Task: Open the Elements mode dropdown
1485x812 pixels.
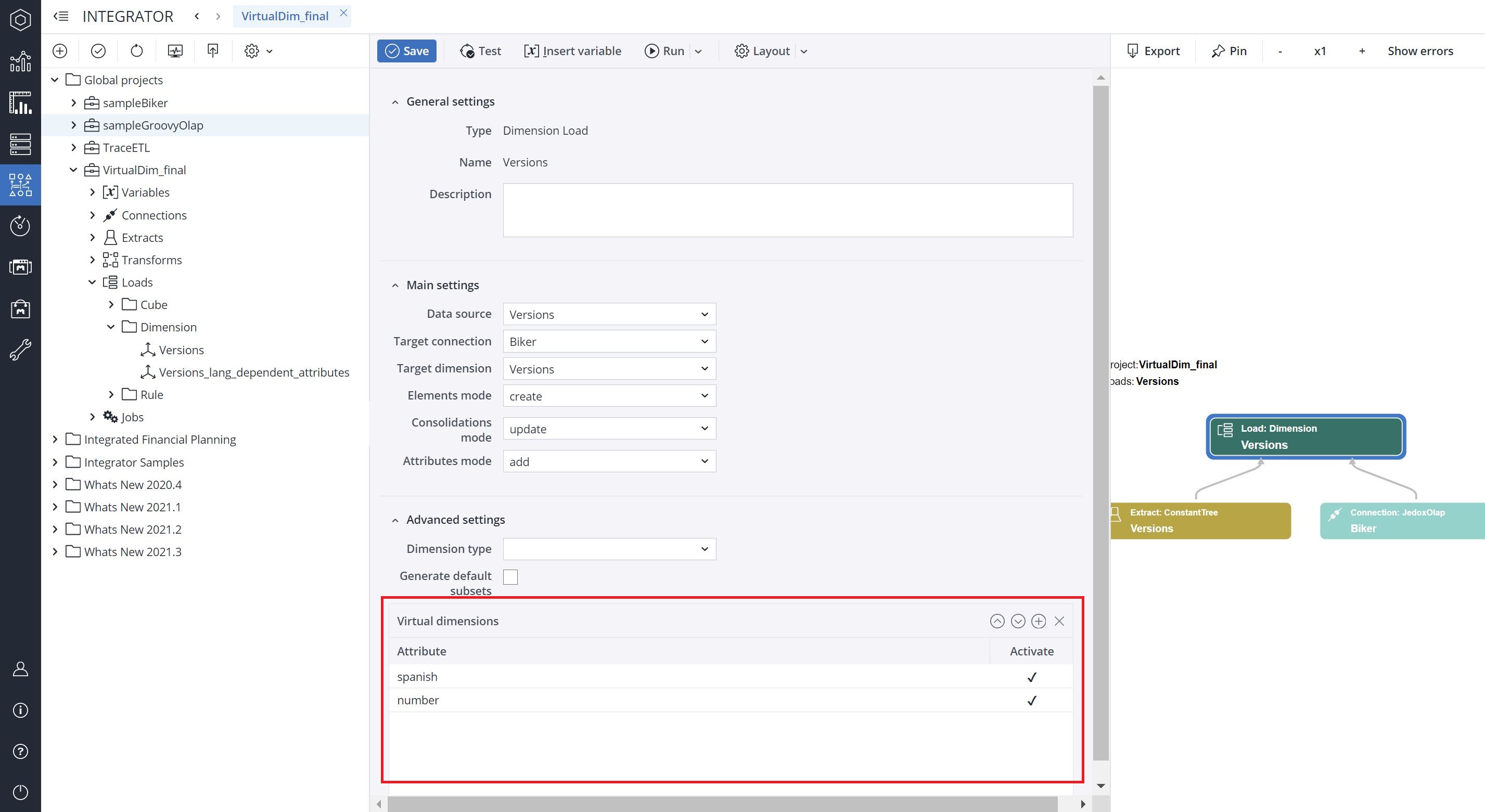Action: (609, 396)
